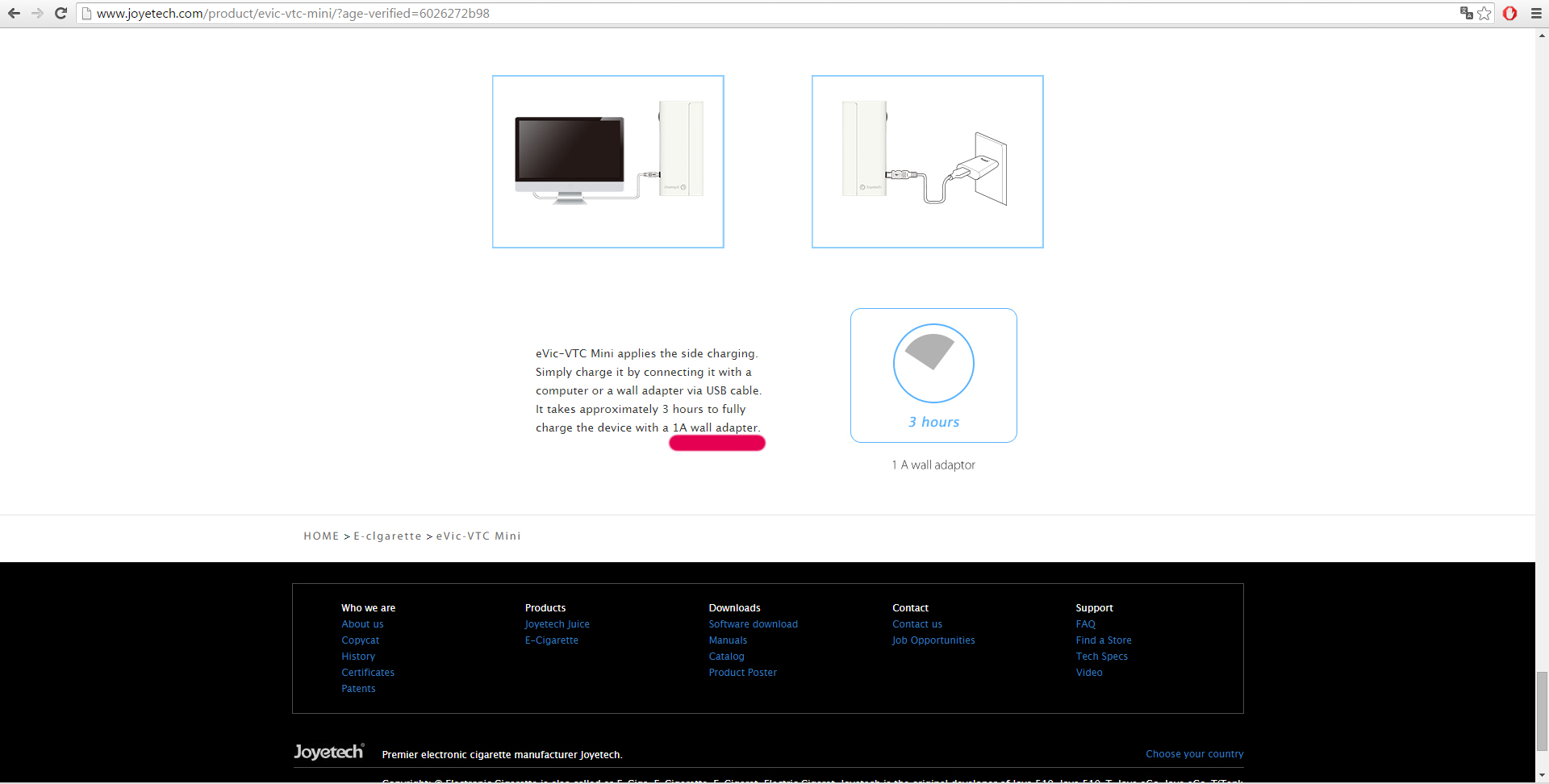Go forward to the next page
The image size is (1549, 784).
37,13
